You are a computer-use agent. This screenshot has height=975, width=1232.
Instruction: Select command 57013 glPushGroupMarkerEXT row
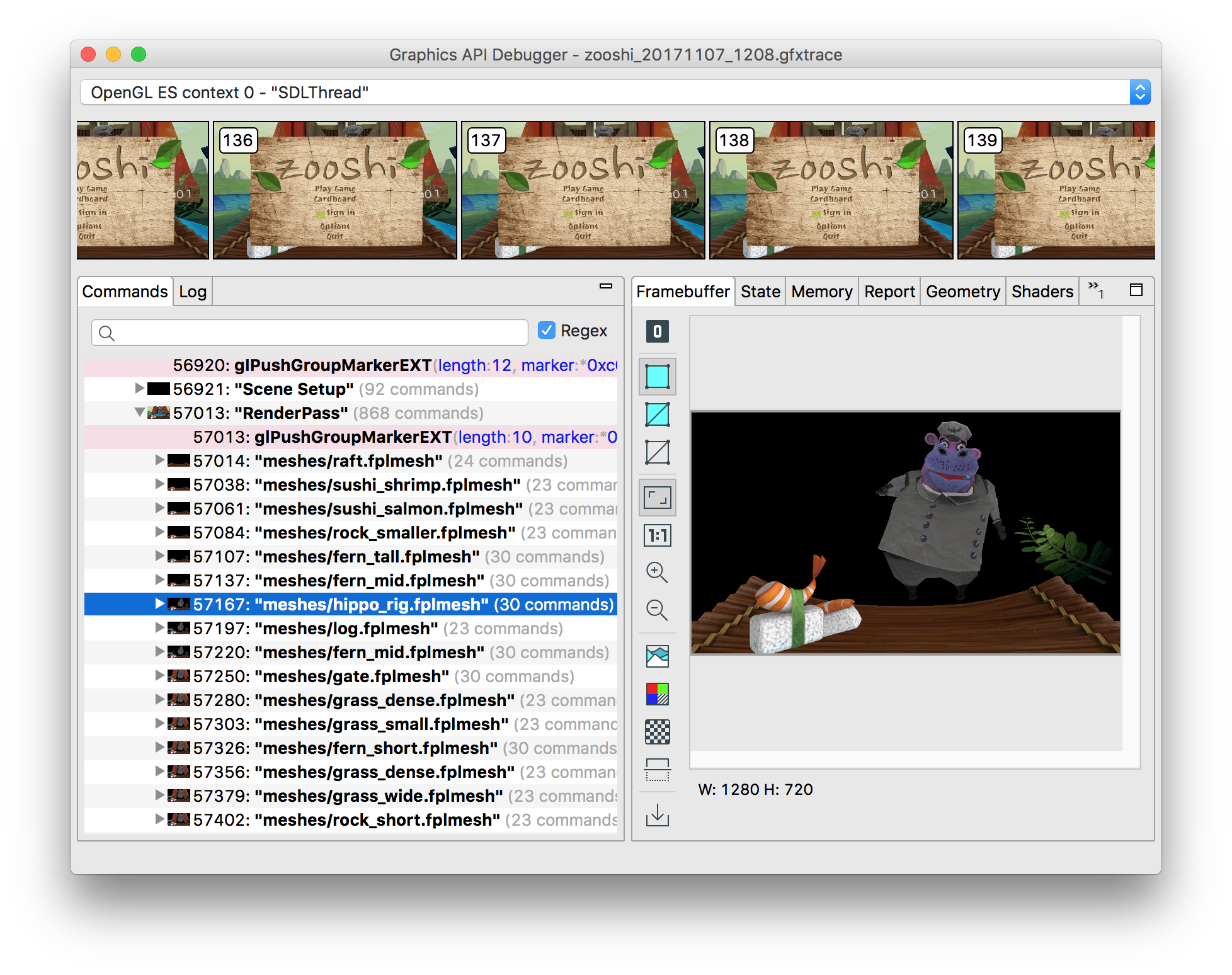pyautogui.click(x=351, y=437)
